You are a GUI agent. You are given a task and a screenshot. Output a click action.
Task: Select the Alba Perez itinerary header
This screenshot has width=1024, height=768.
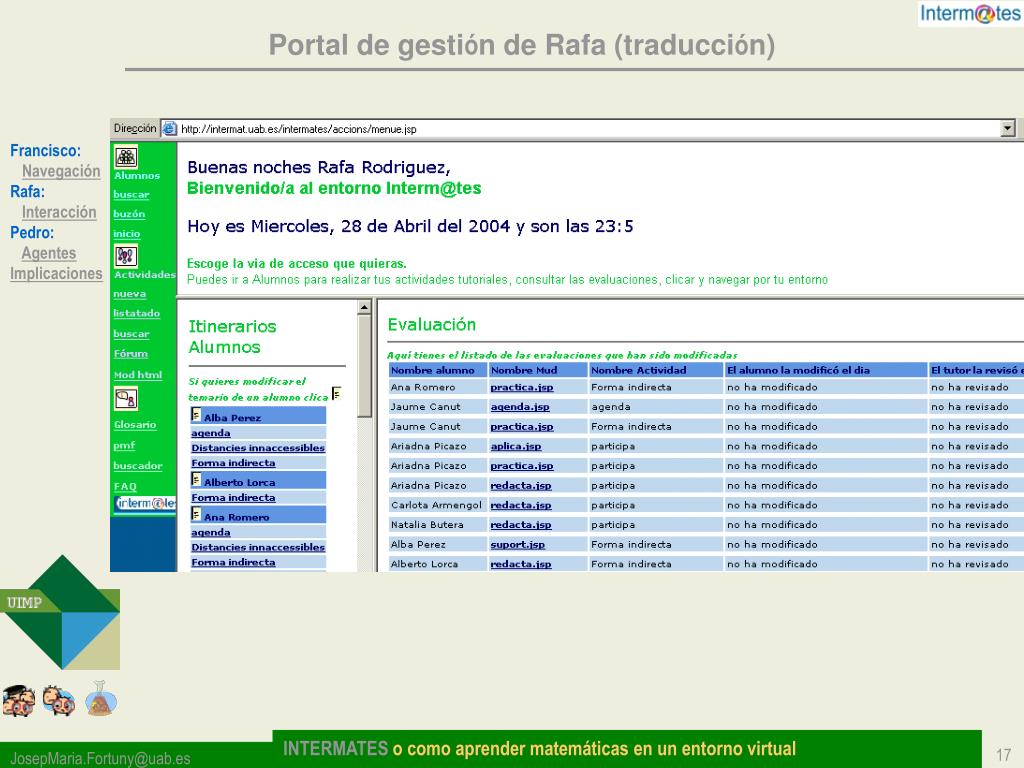point(259,416)
